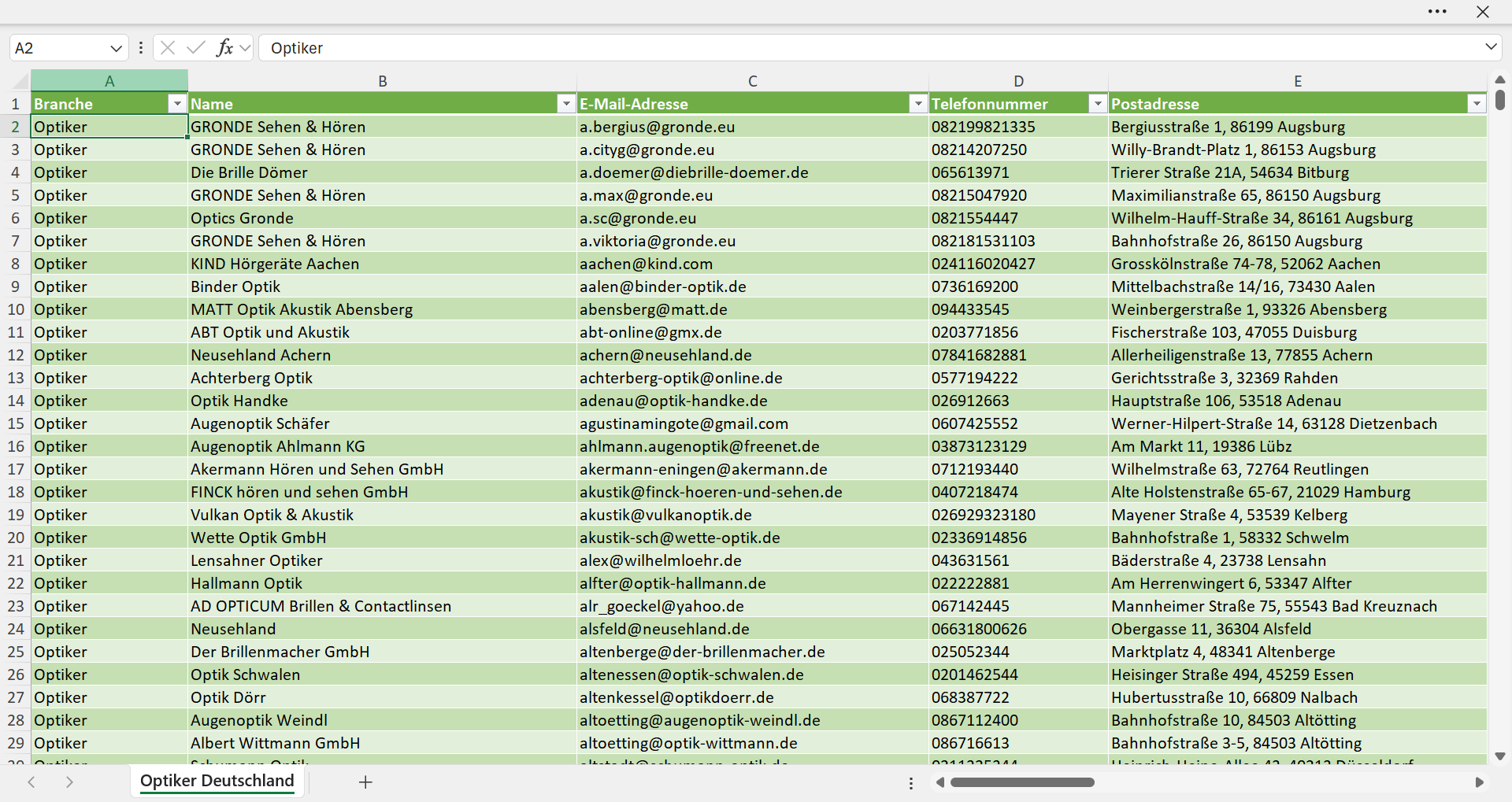Select column A header
This screenshot has width=1512, height=802.
[109, 81]
